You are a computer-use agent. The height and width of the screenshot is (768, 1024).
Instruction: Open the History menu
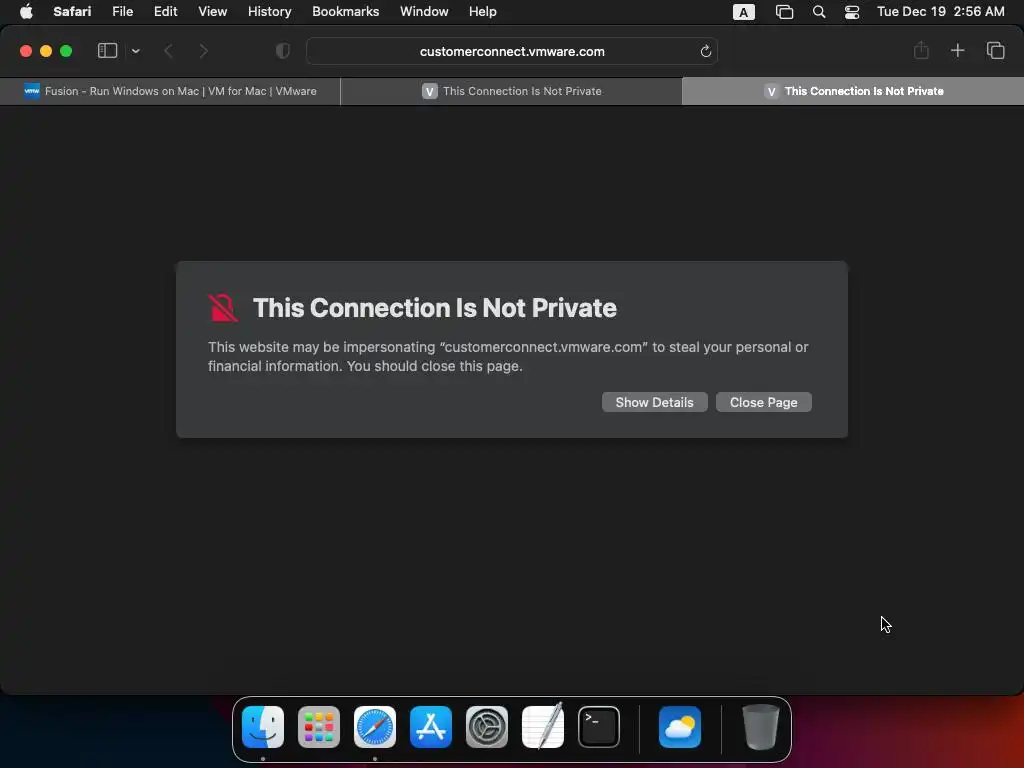269,12
